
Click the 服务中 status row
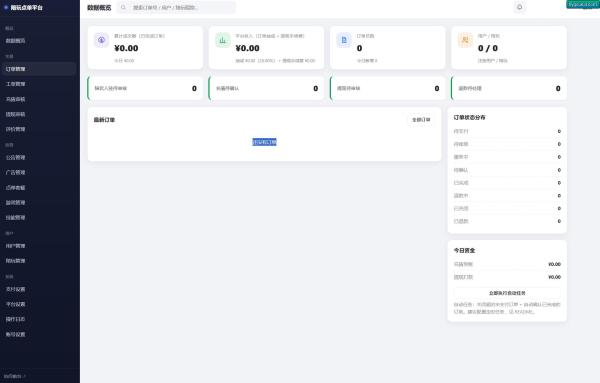coord(507,157)
